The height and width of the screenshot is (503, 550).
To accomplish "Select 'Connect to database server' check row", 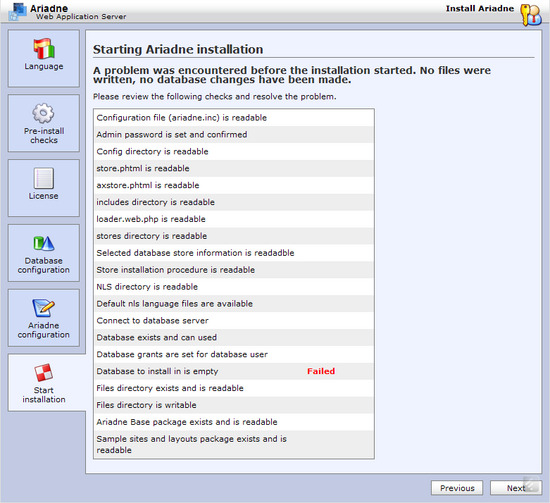I will point(234,321).
